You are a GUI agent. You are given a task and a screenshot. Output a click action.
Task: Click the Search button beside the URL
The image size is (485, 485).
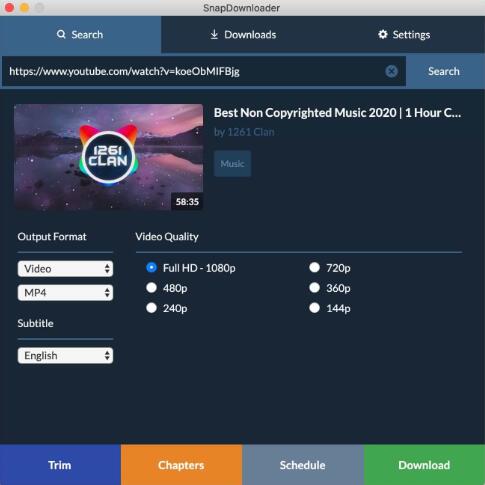tap(444, 71)
